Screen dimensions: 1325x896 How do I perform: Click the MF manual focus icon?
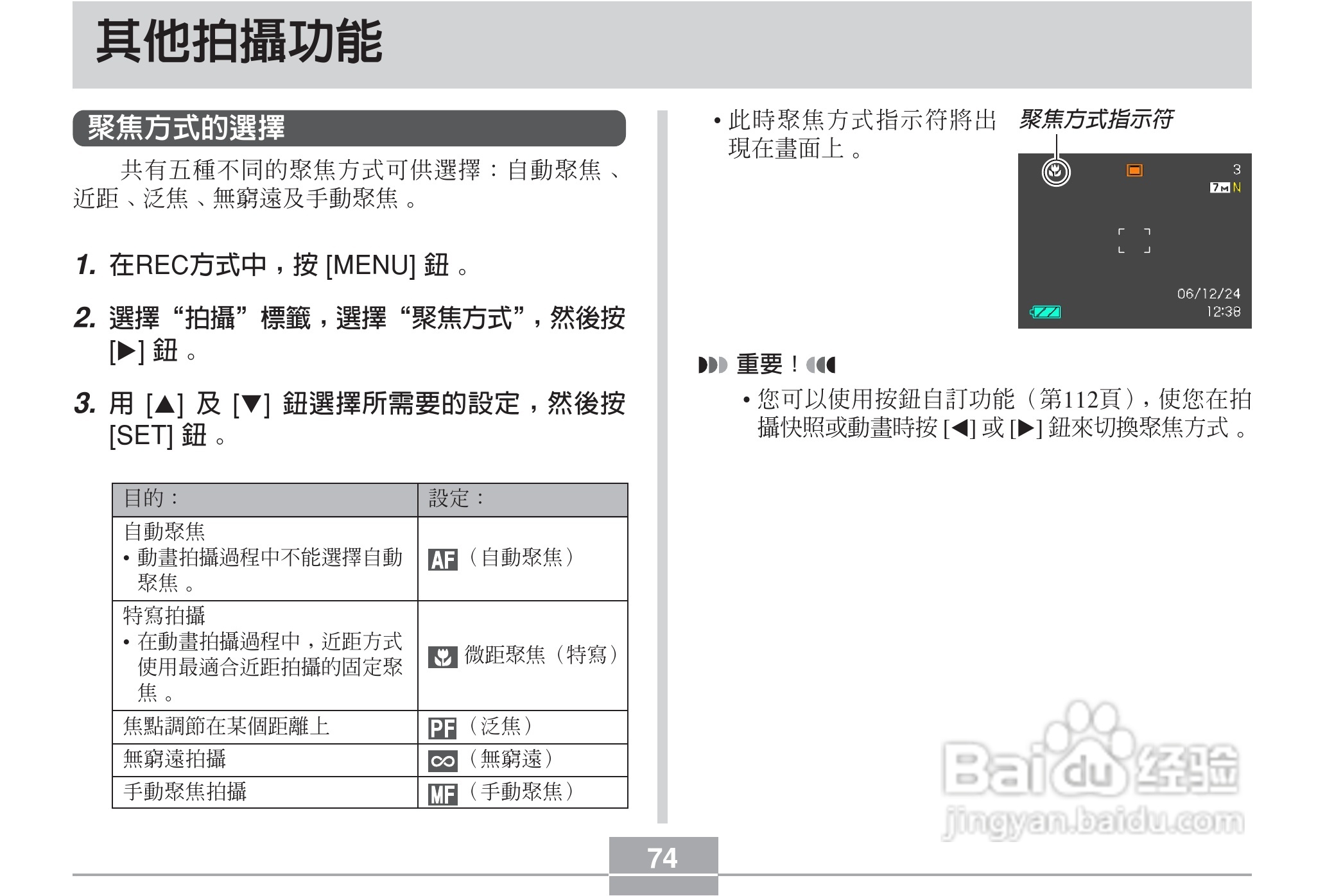[x=442, y=794]
